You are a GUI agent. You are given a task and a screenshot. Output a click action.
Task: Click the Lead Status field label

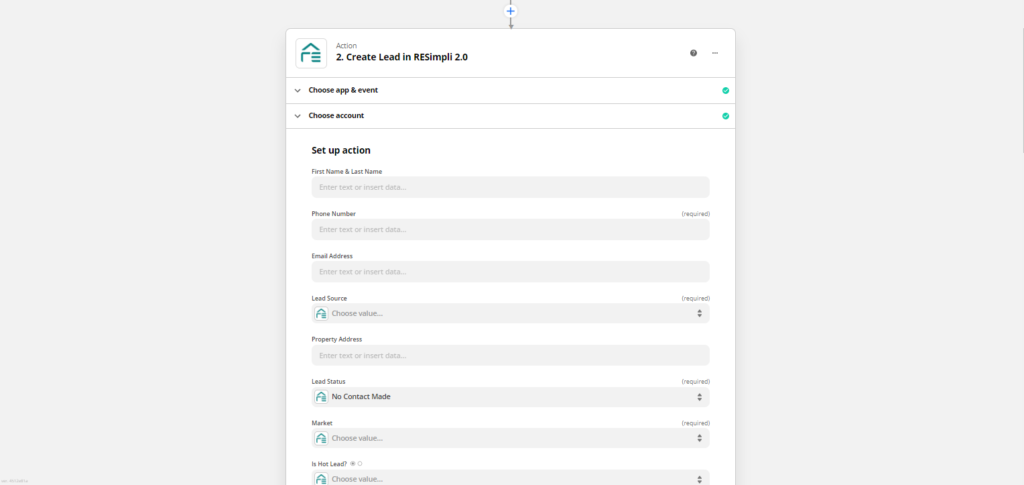pos(328,381)
